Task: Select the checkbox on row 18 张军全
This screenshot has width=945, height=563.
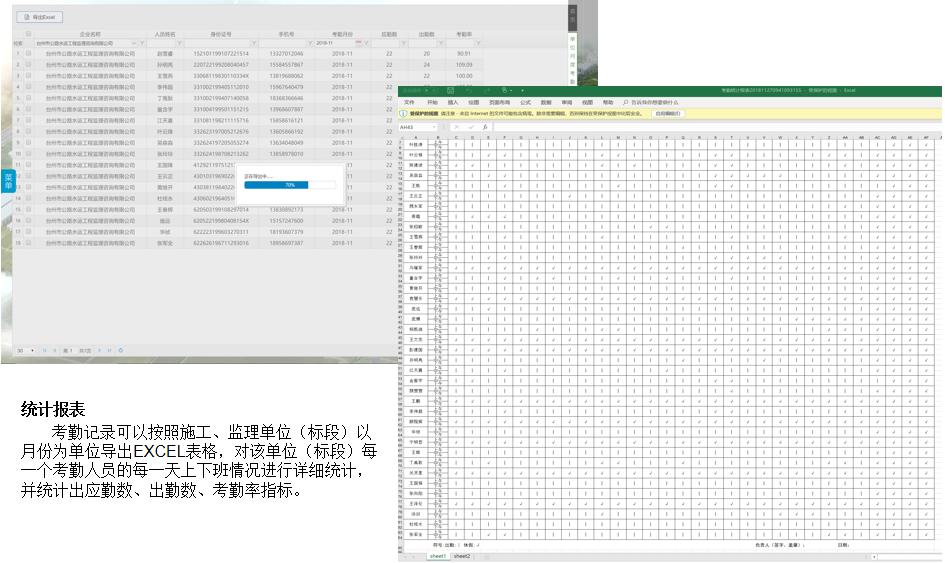Action: [29, 243]
